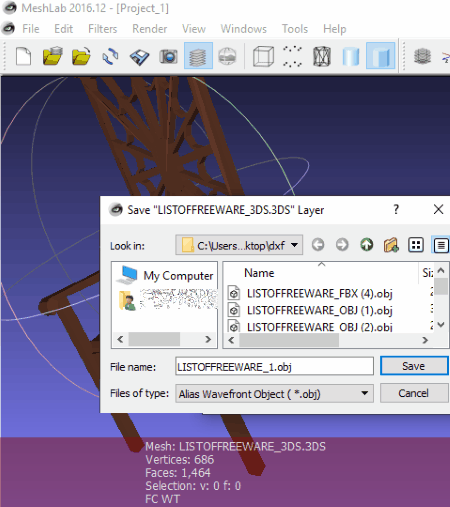Open the Render menu

point(149,29)
